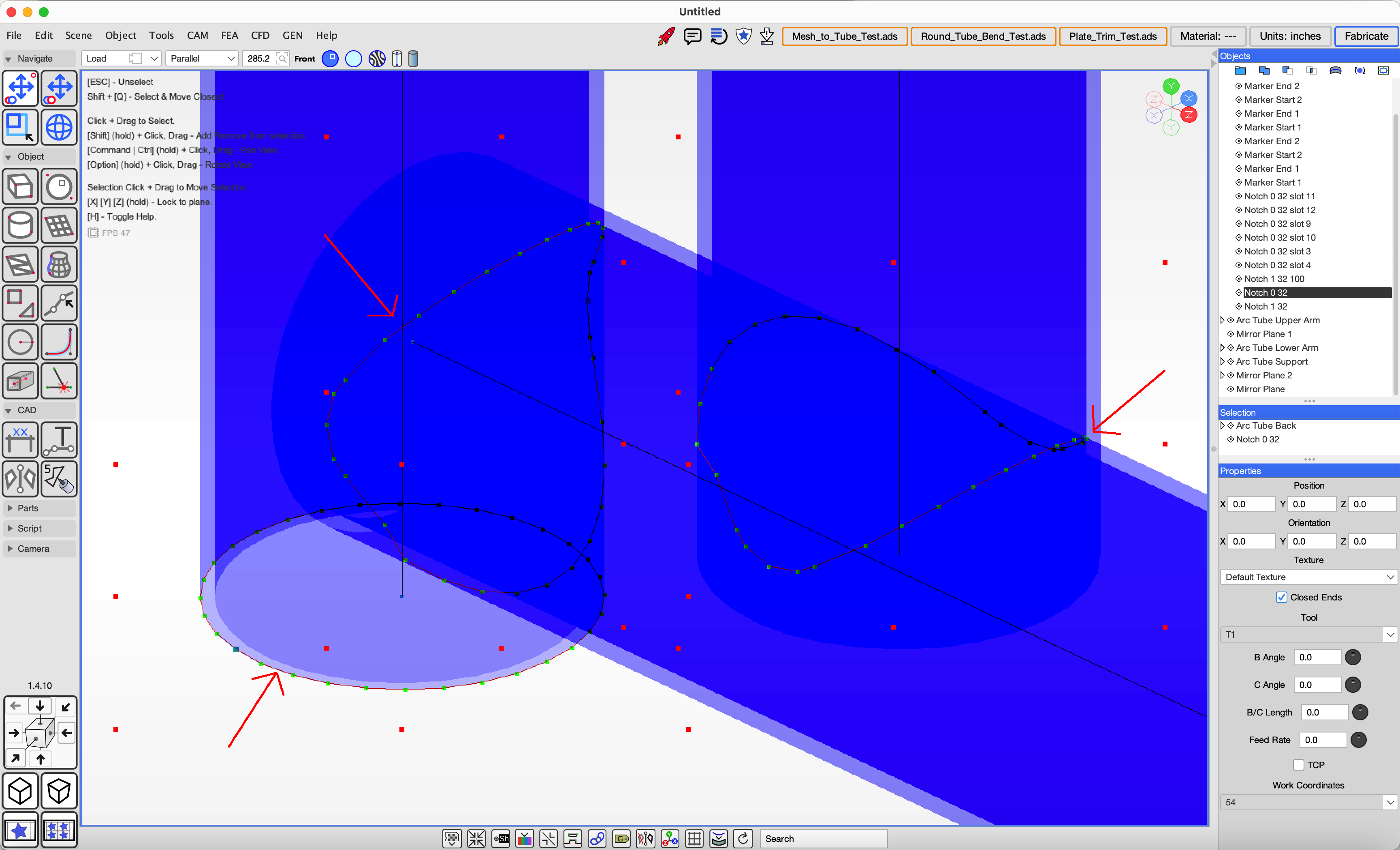Open the CAM menu

(197, 35)
